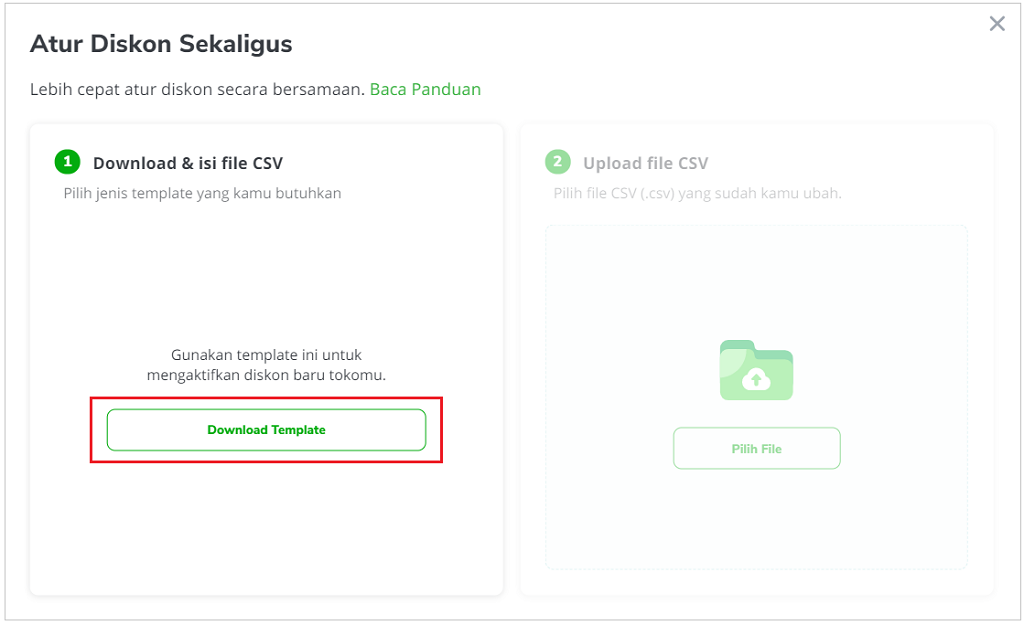The height and width of the screenshot is (625, 1024).
Task: Click the word Template on the green outlined button
Action: [x=298, y=430]
